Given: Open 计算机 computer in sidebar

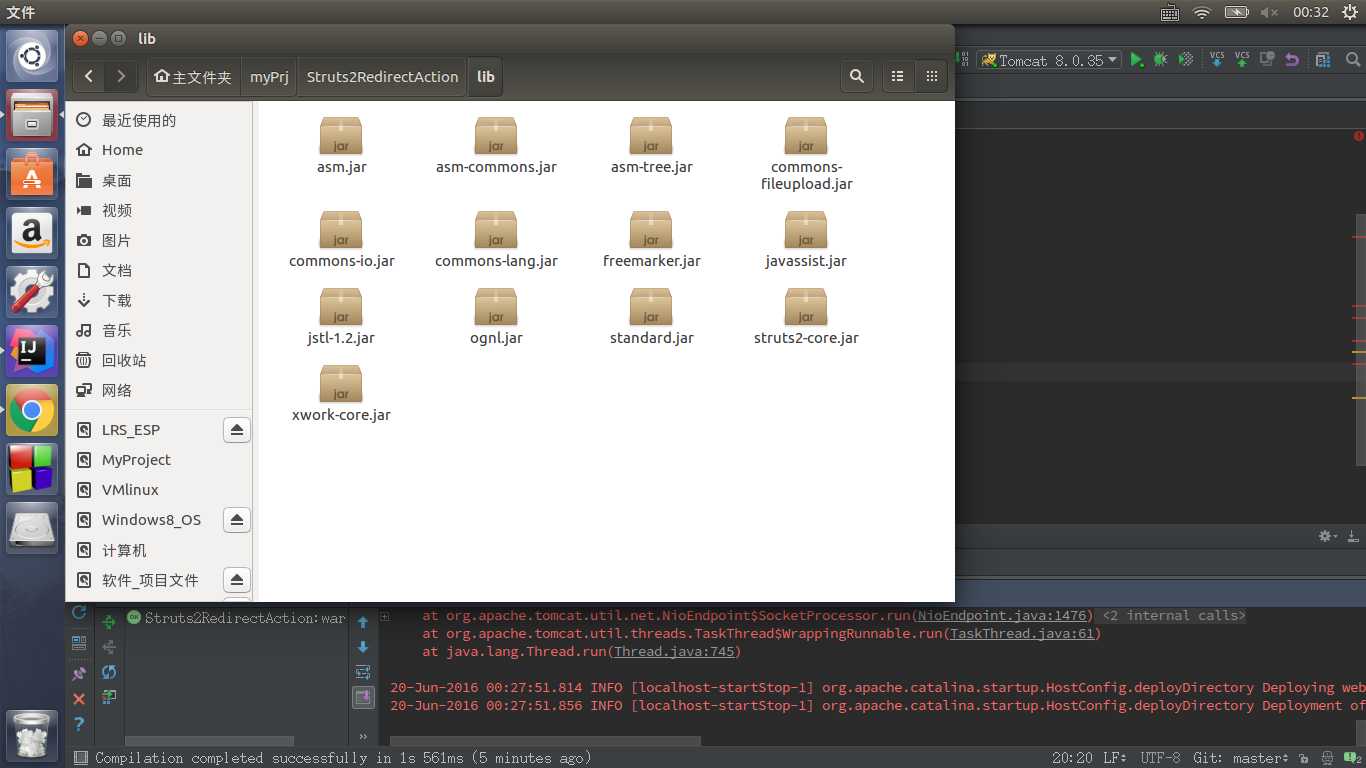Looking at the screenshot, I should (x=159, y=550).
